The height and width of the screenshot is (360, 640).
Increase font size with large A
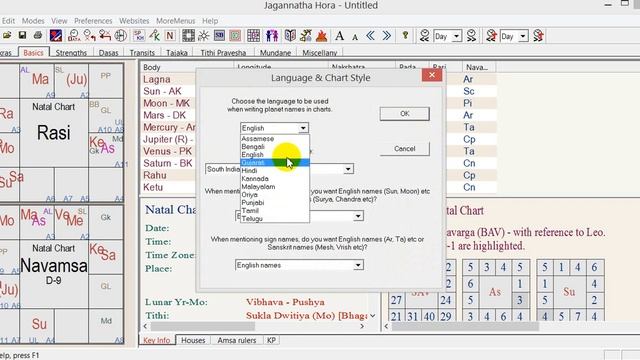339,36
